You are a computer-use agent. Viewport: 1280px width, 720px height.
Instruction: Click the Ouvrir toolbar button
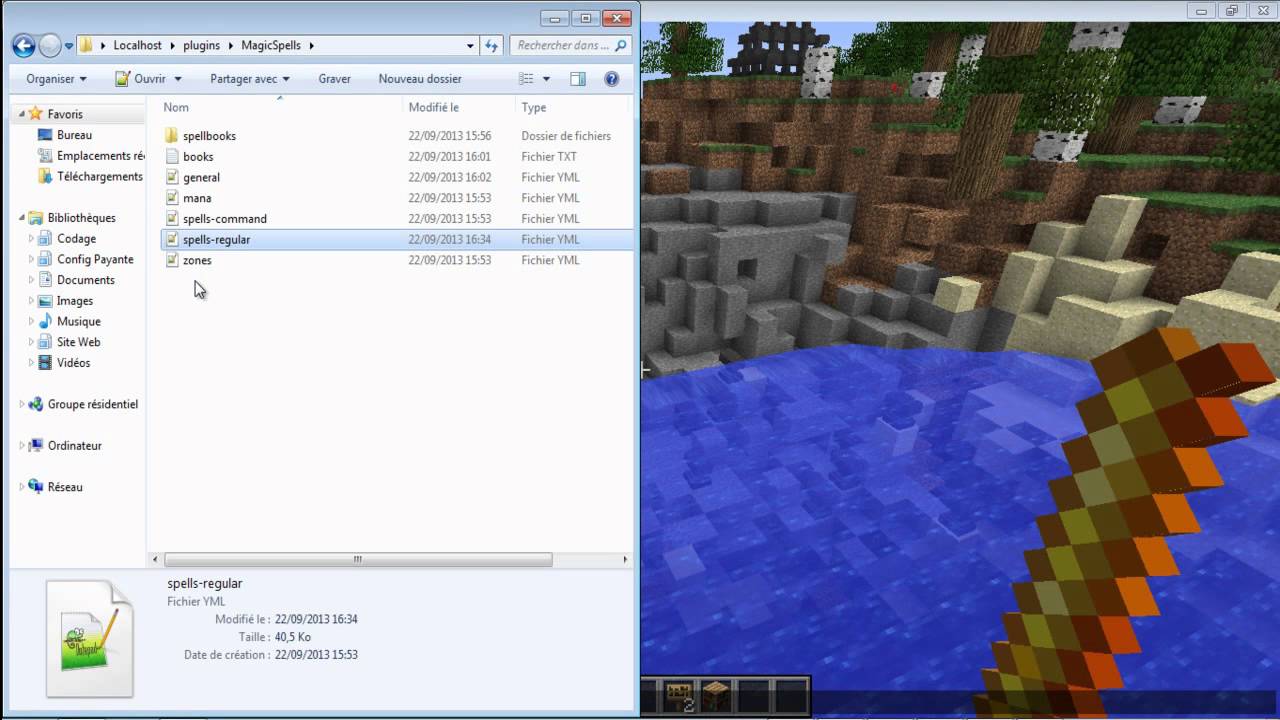pos(141,79)
